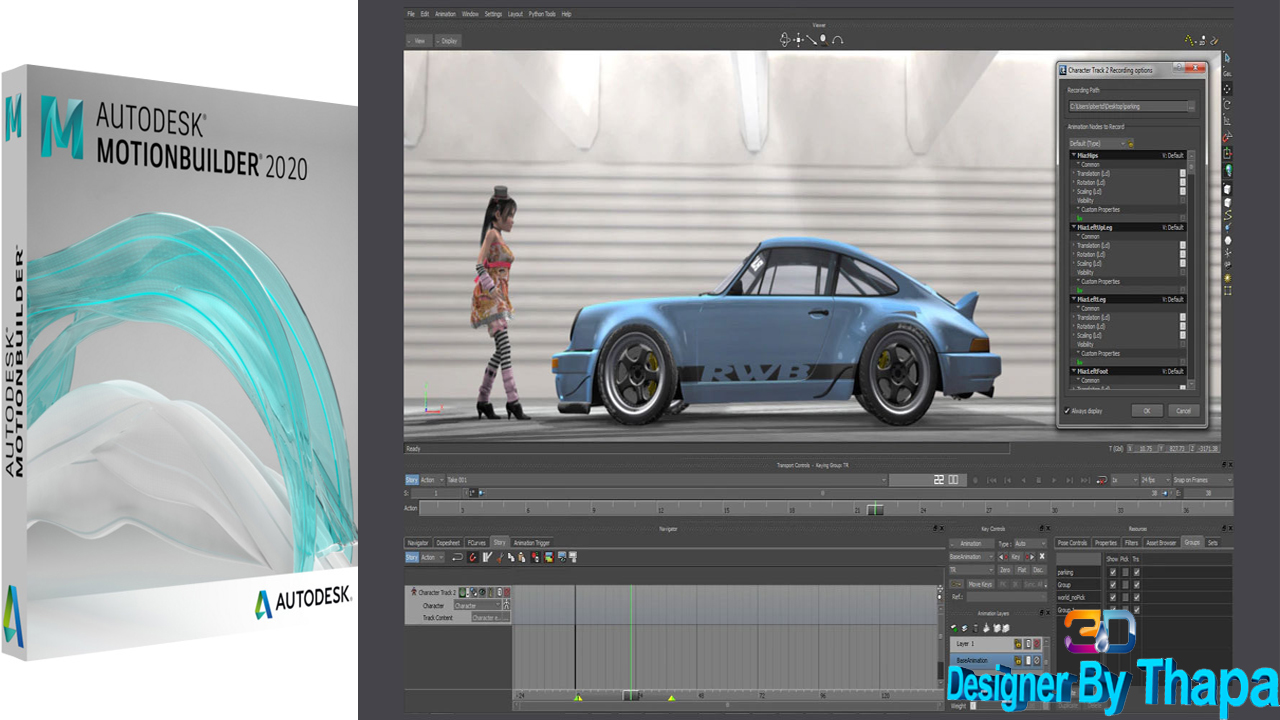Screen dimensions: 1280x720
Task: Click the Recording Path input field
Action: tap(1126, 106)
